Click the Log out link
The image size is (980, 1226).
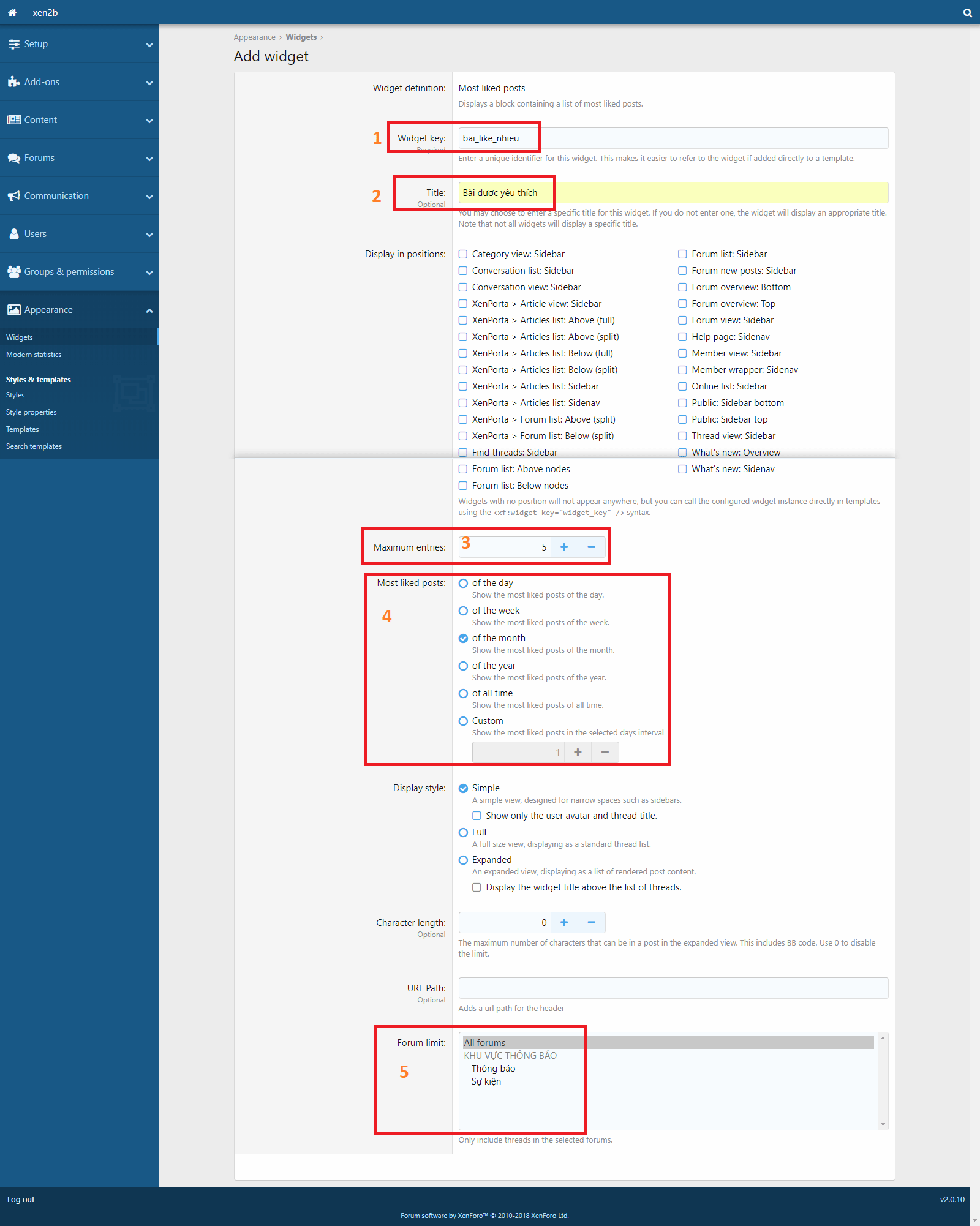click(x=21, y=1199)
